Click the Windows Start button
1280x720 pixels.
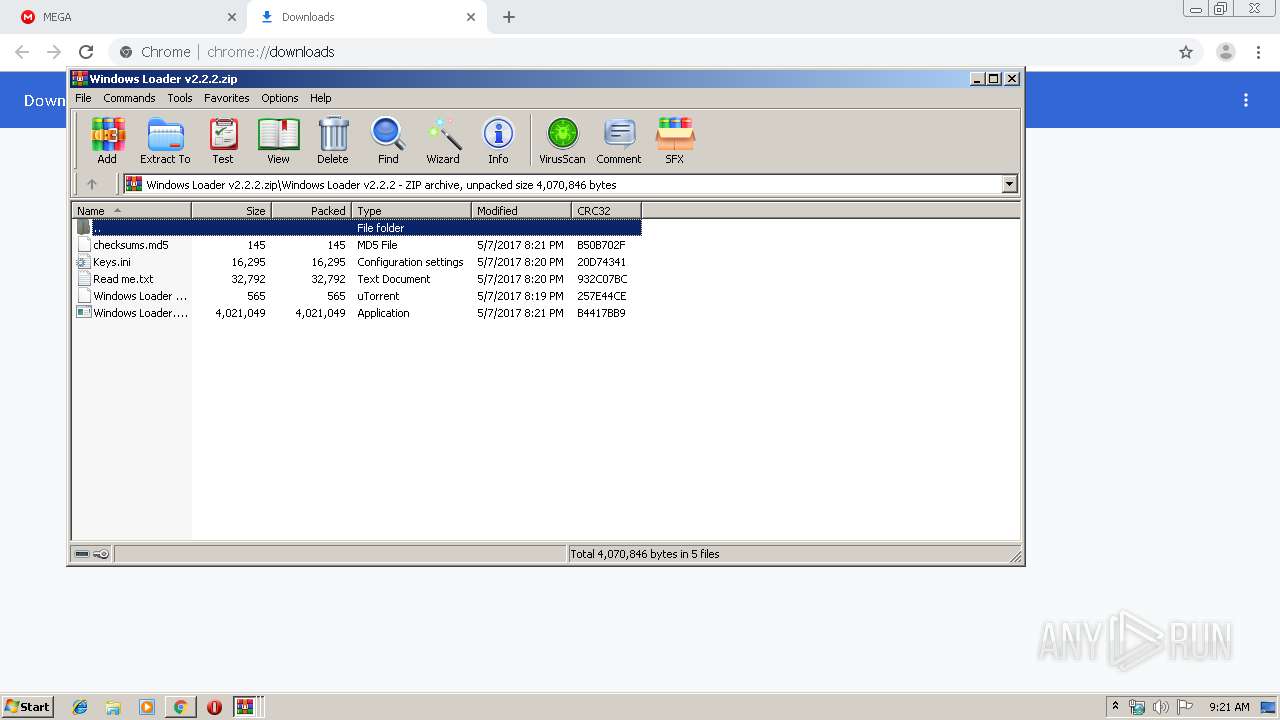pos(28,707)
